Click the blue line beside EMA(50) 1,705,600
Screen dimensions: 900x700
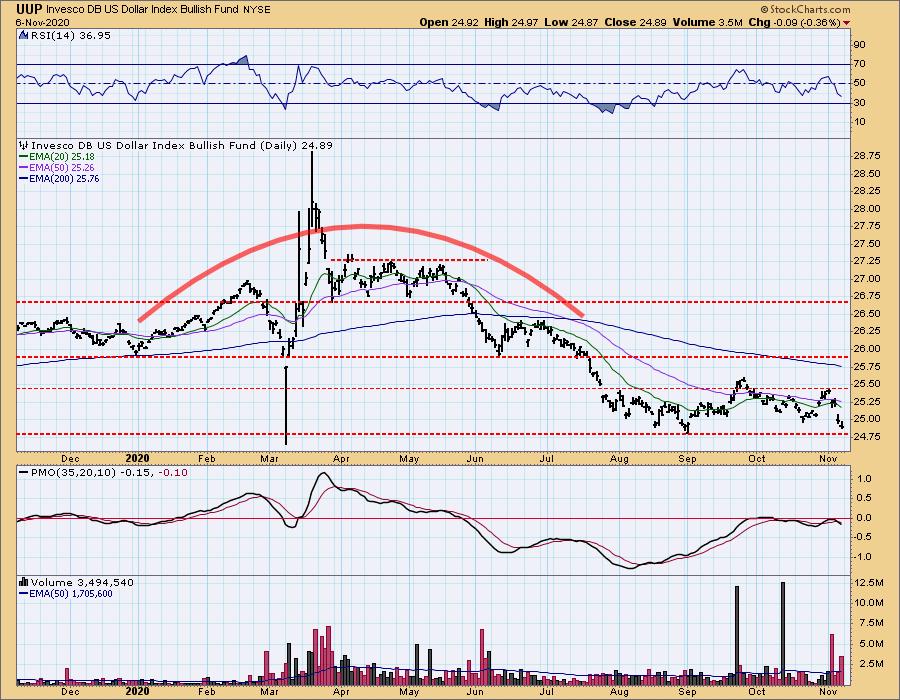tap(24, 594)
